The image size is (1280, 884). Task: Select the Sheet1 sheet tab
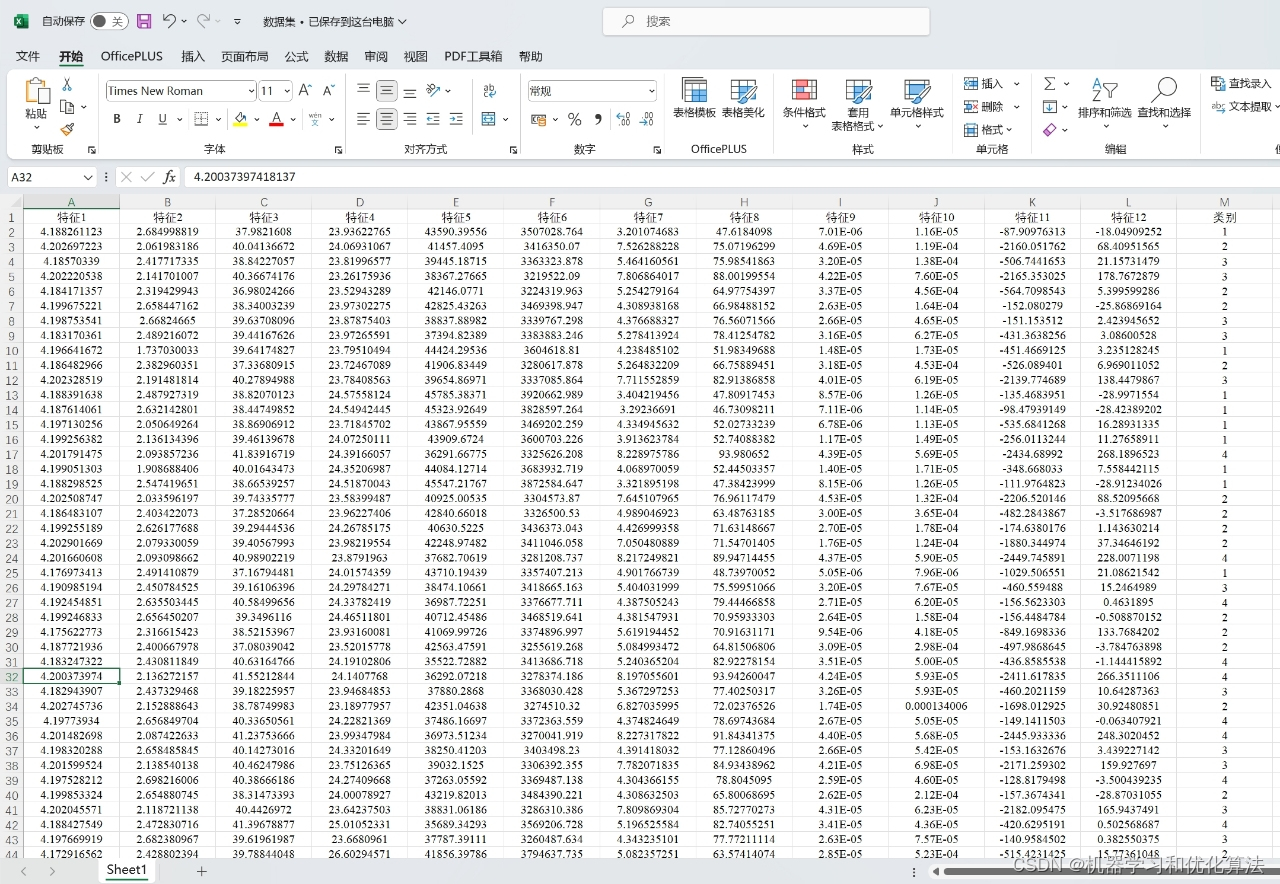coord(126,870)
